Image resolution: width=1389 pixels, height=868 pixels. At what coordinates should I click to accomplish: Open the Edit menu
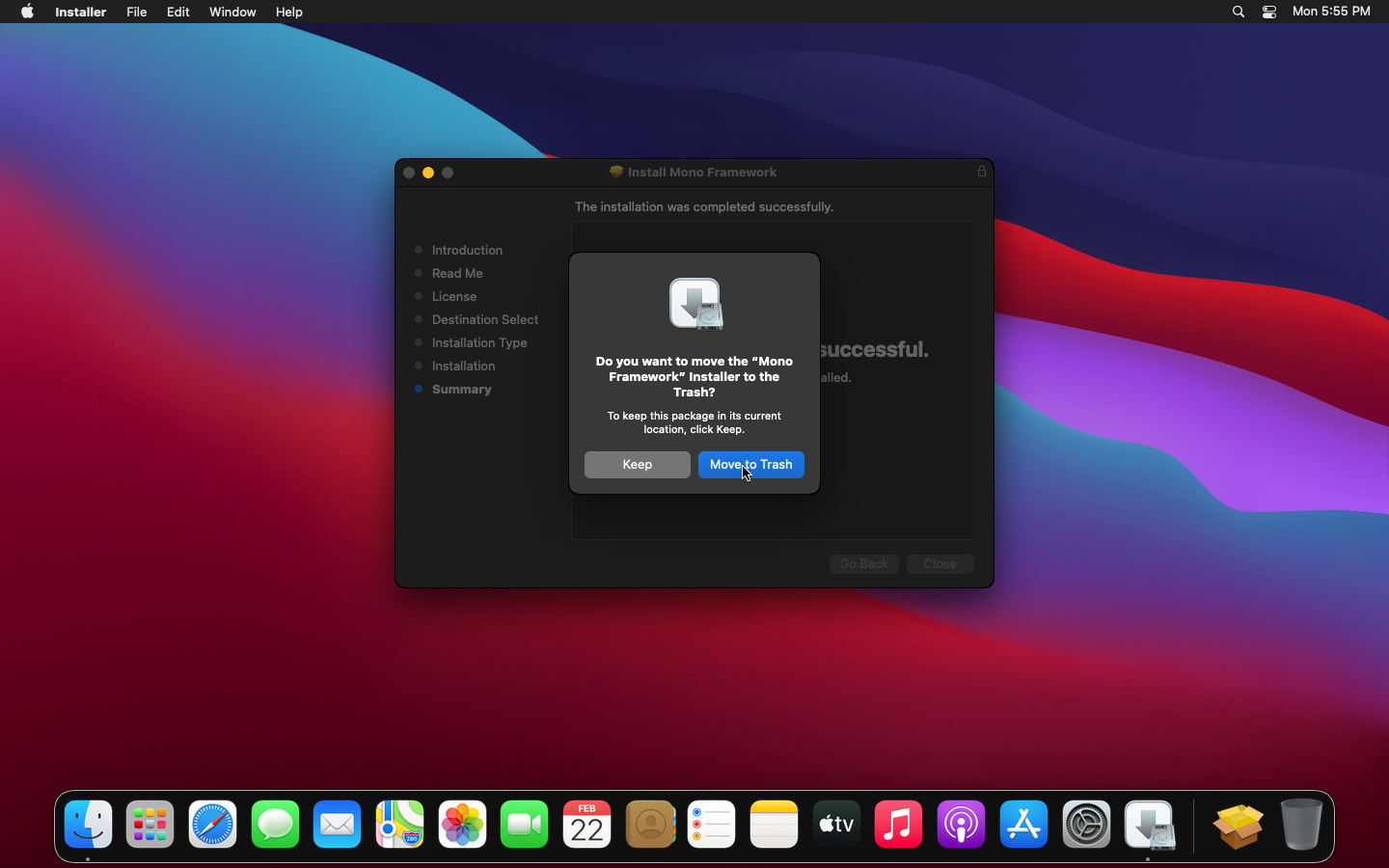pyautogui.click(x=177, y=12)
